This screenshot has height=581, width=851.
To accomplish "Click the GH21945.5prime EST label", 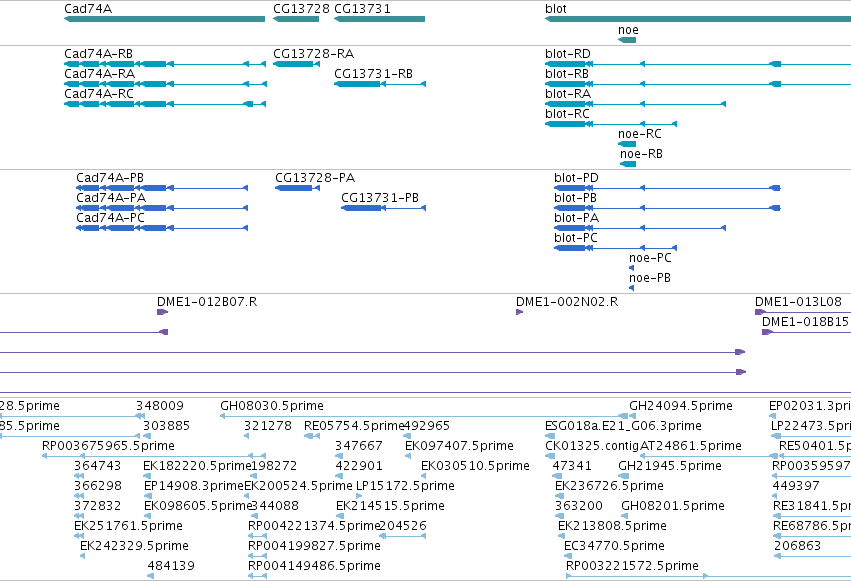I will pyautogui.click(x=670, y=466).
